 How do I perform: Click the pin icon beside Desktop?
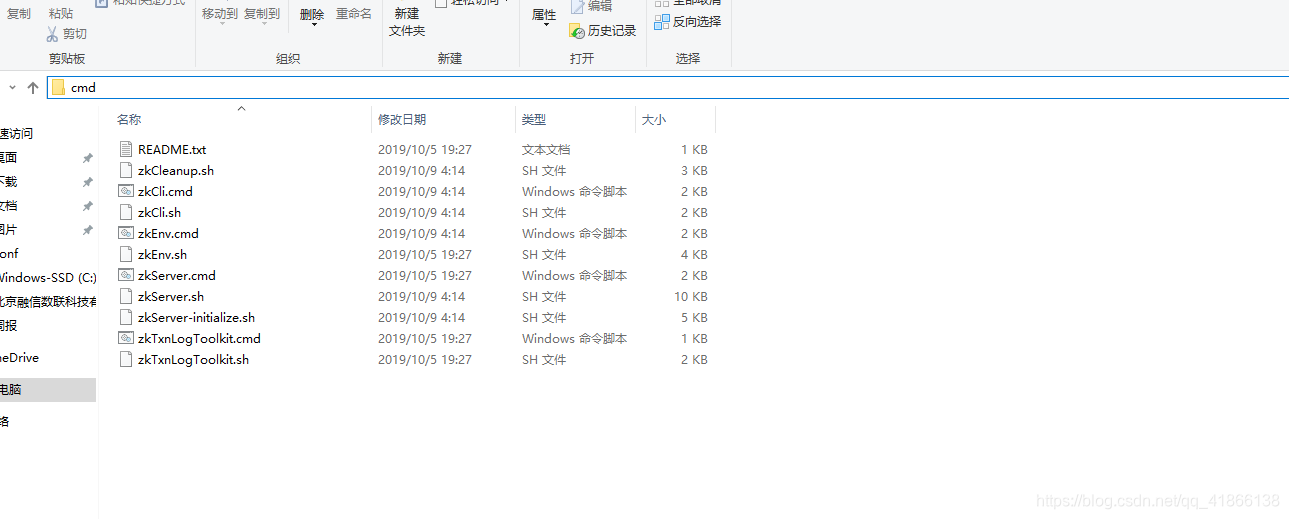coord(87,158)
